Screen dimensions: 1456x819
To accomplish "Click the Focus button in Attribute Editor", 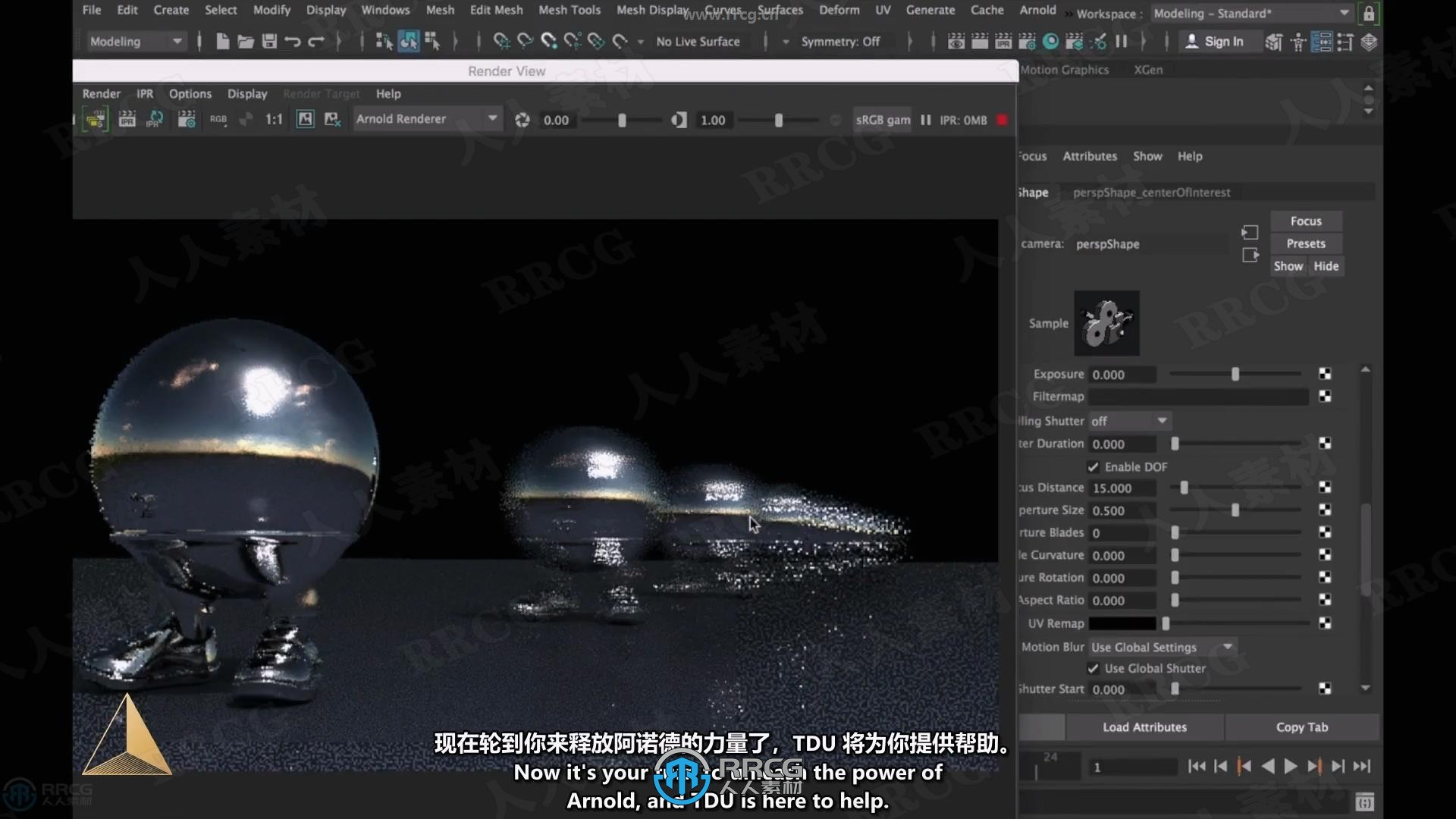I will 1306,221.
